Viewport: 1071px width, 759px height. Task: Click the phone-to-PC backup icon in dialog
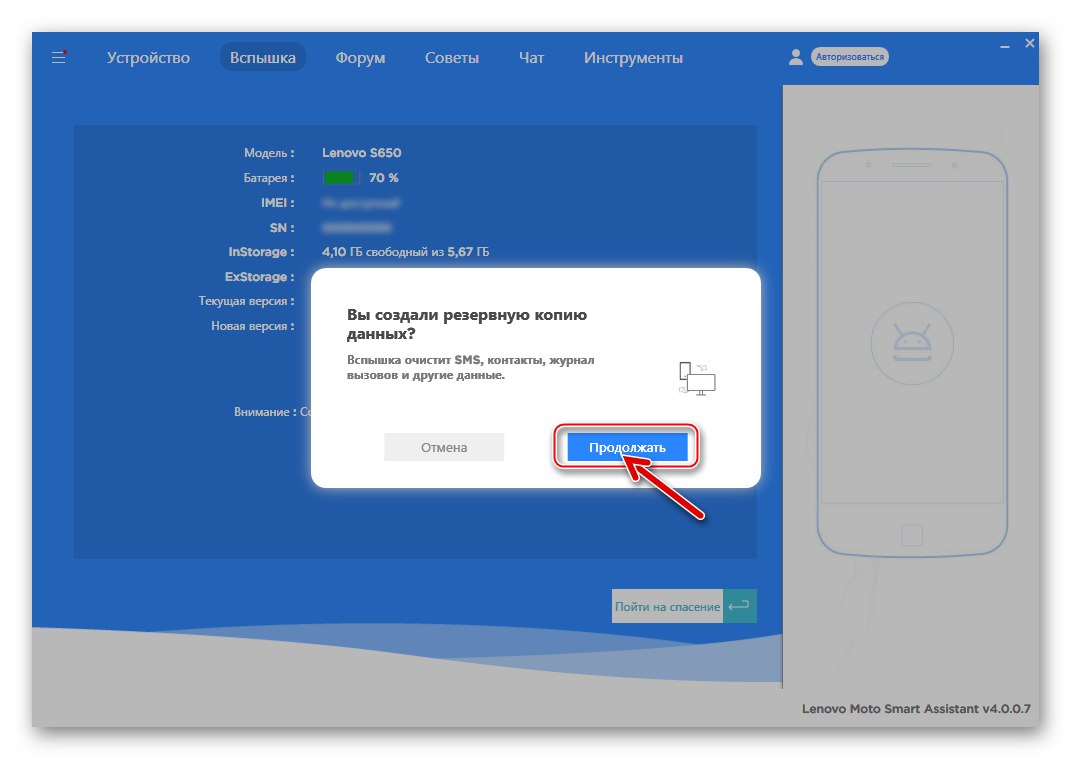pyautogui.click(x=697, y=379)
